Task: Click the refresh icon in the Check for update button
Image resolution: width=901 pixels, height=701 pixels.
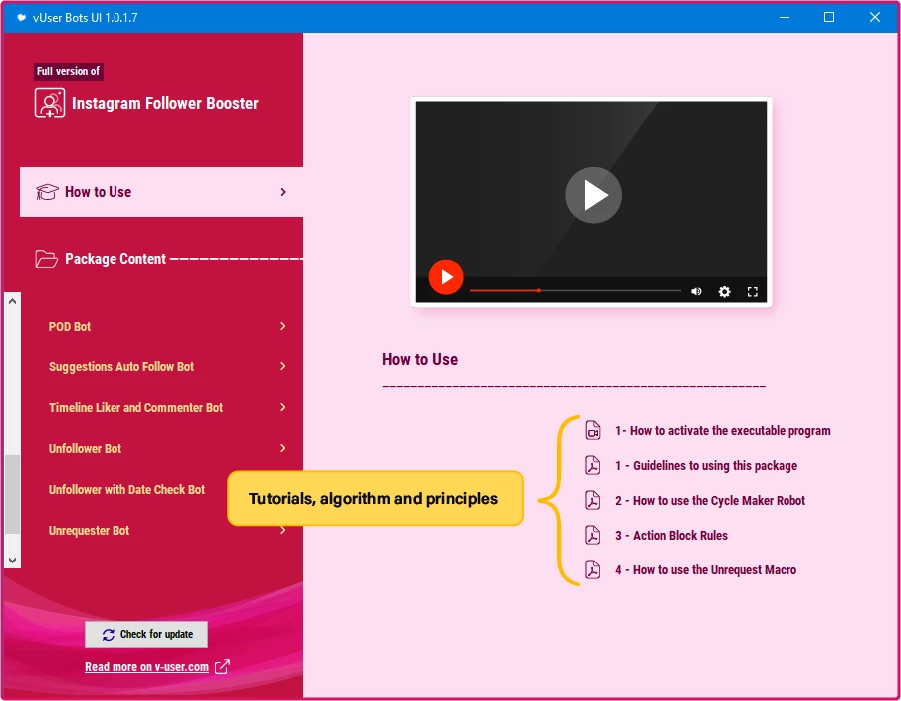Action: [x=109, y=634]
